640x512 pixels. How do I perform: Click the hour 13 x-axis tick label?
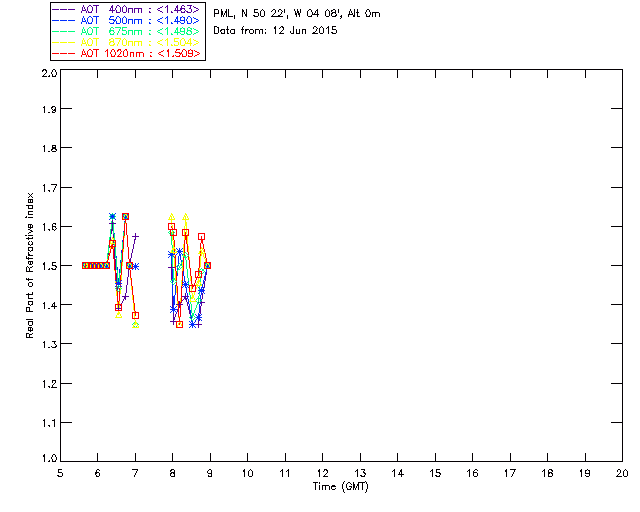pos(360,473)
